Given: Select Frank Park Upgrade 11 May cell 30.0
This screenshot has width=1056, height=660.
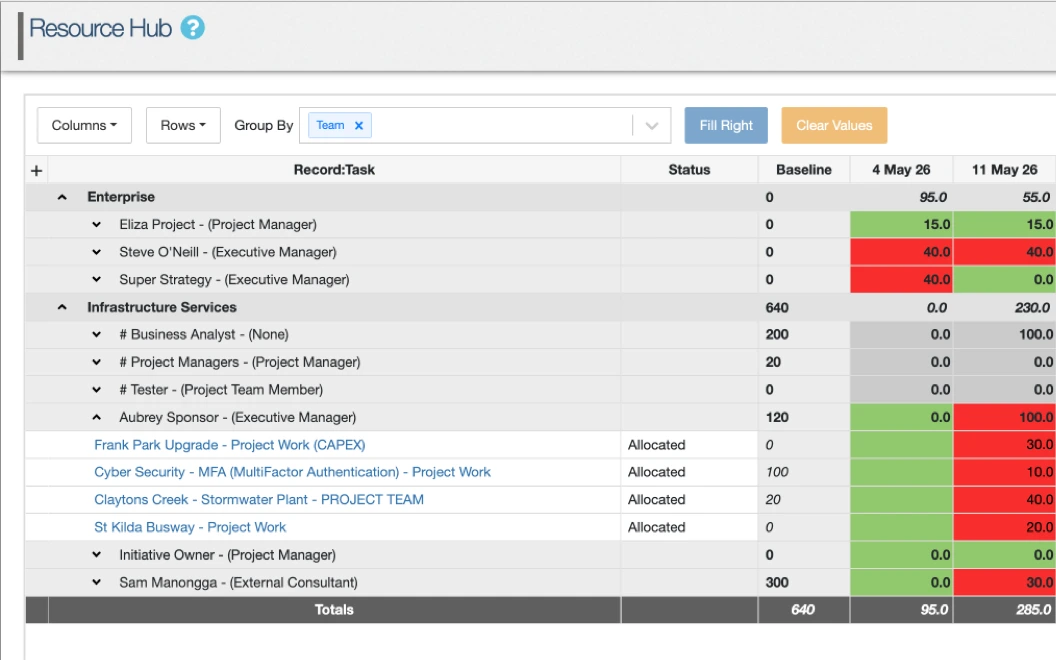Looking at the screenshot, I should 1004,444.
